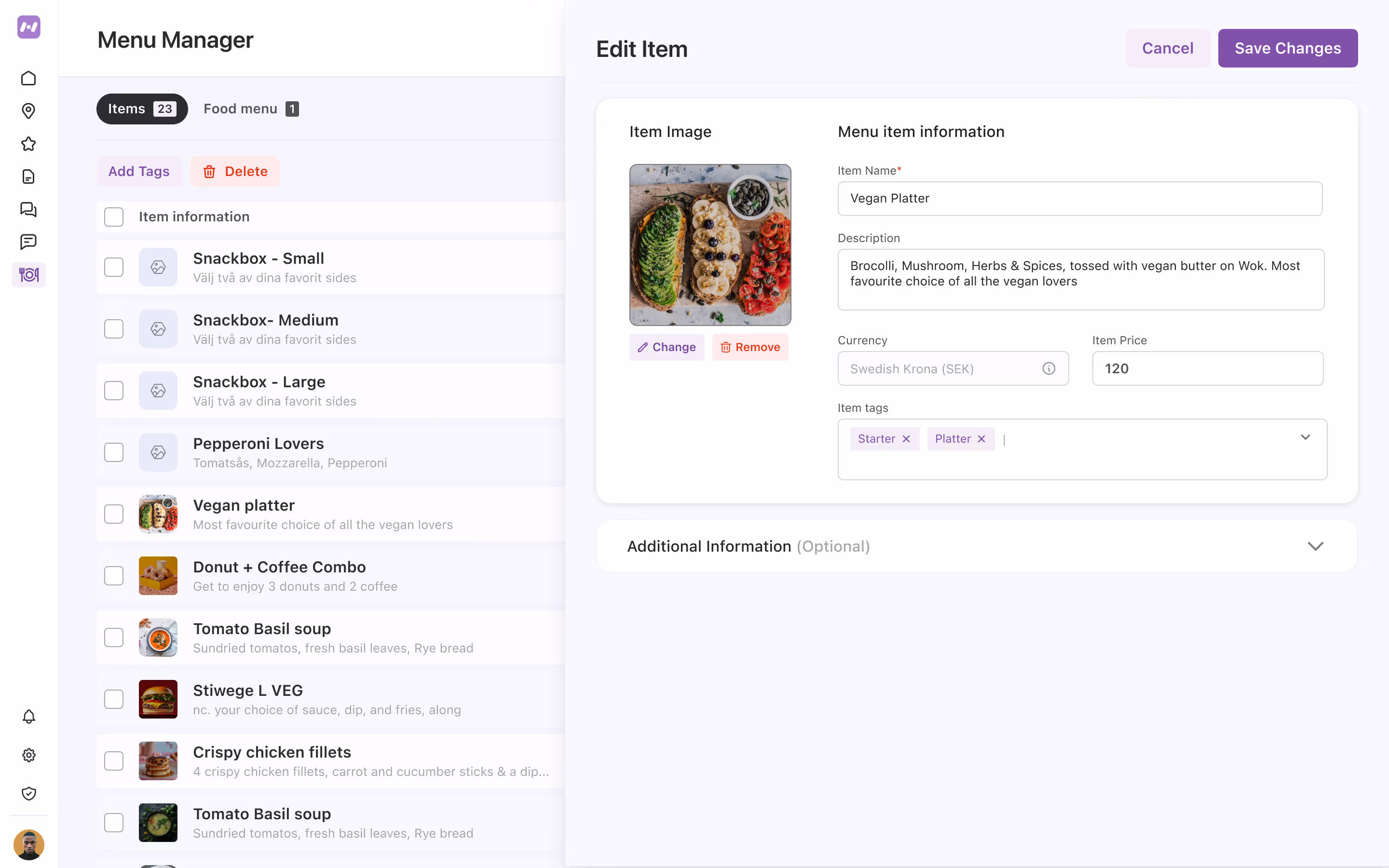Click the Vegan platter list thumbnail
Viewport: 1389px width, 868px height.
[158, 514]
